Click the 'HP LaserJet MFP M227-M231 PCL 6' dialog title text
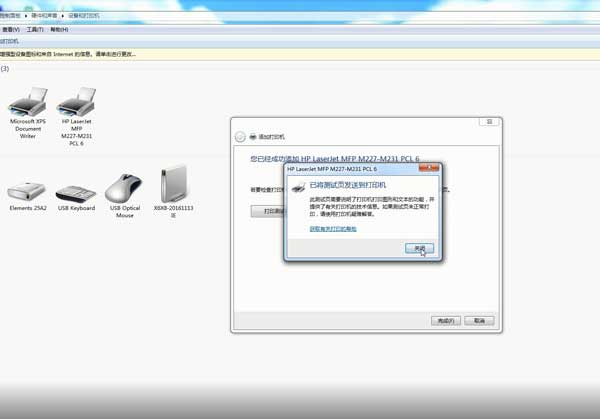600x419 pixels. tap(332, 169)
